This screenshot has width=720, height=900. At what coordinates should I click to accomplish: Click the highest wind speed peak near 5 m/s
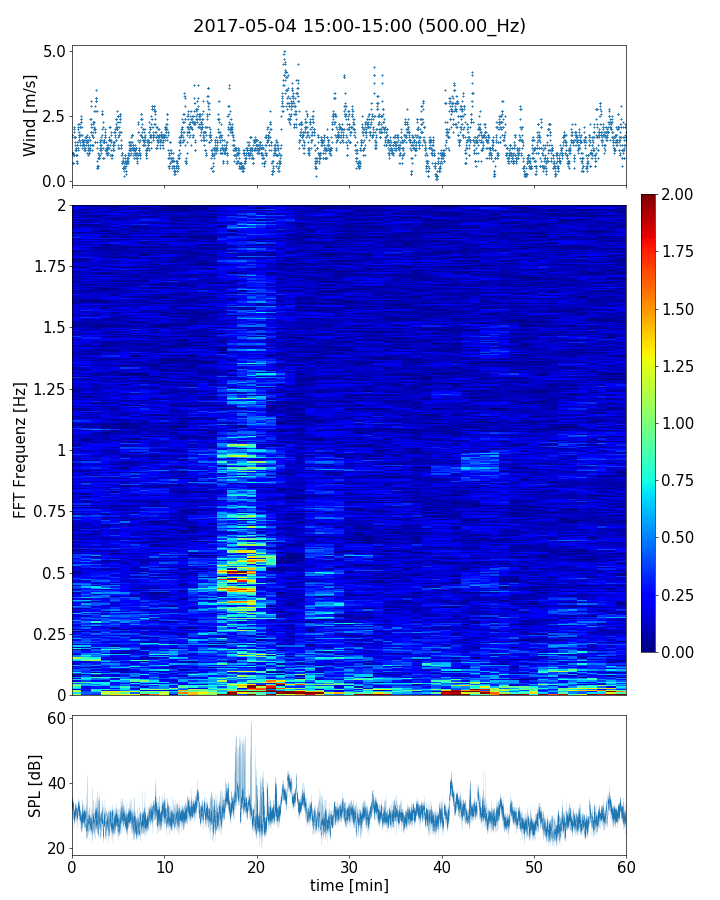click(x=284, y=52)
